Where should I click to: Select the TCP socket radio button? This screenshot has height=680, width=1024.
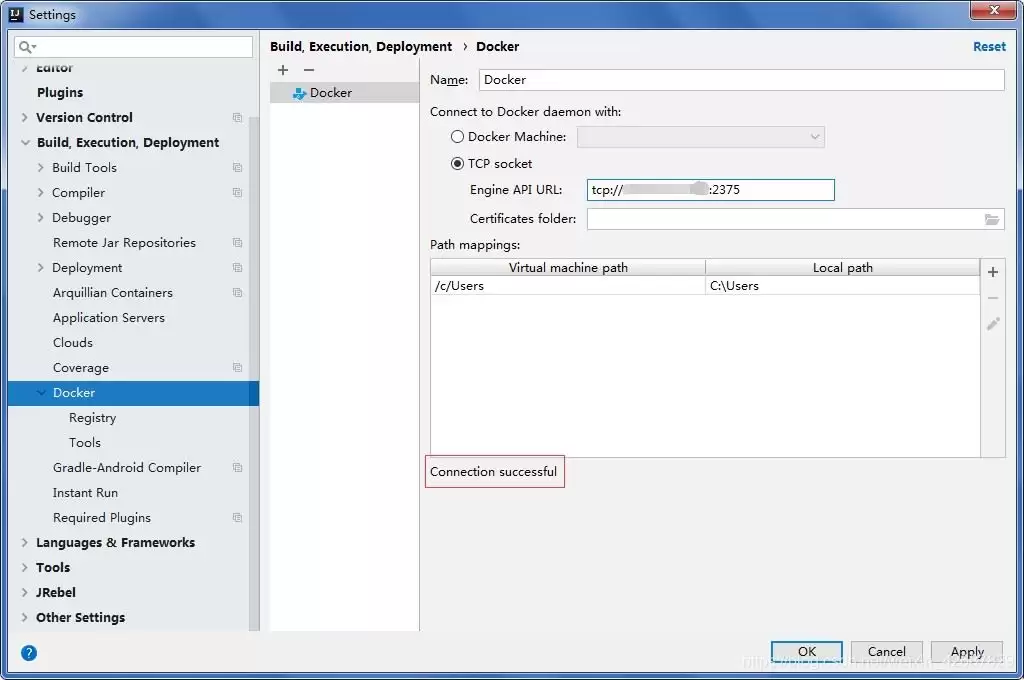[457, 164]
